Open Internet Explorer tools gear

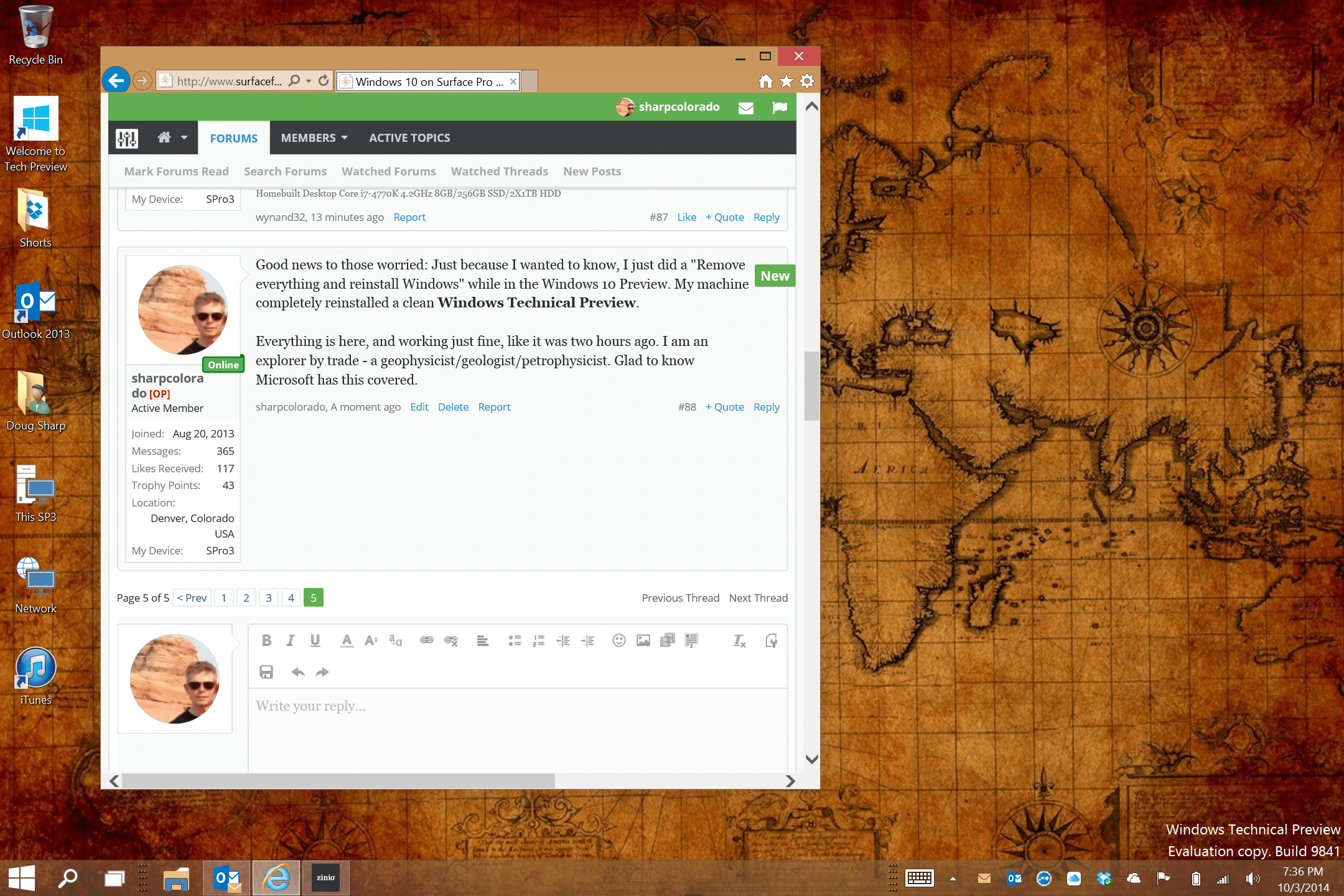tap(807, 81)
